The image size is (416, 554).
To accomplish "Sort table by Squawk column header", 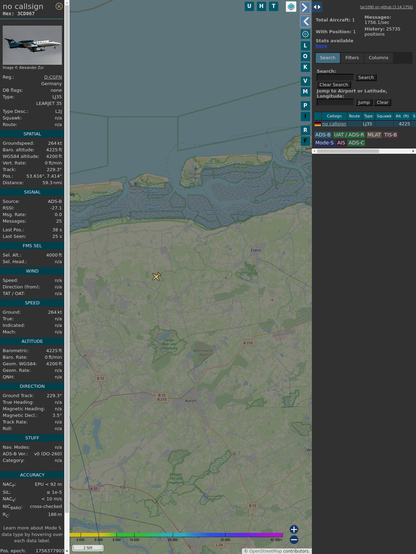I will pos(384,116).
